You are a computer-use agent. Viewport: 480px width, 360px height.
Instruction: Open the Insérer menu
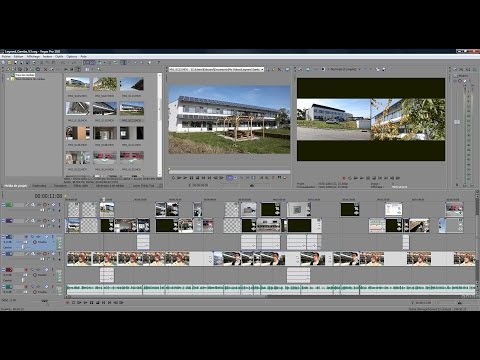47,56
